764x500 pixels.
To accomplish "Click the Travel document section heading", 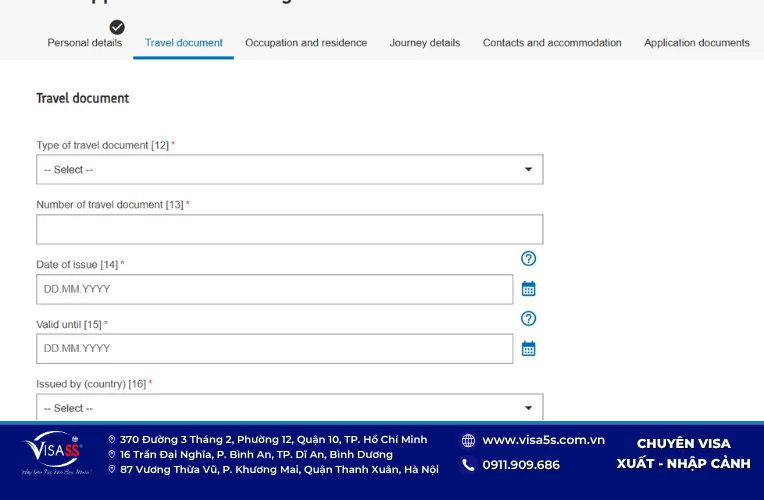I will (83, 98).
